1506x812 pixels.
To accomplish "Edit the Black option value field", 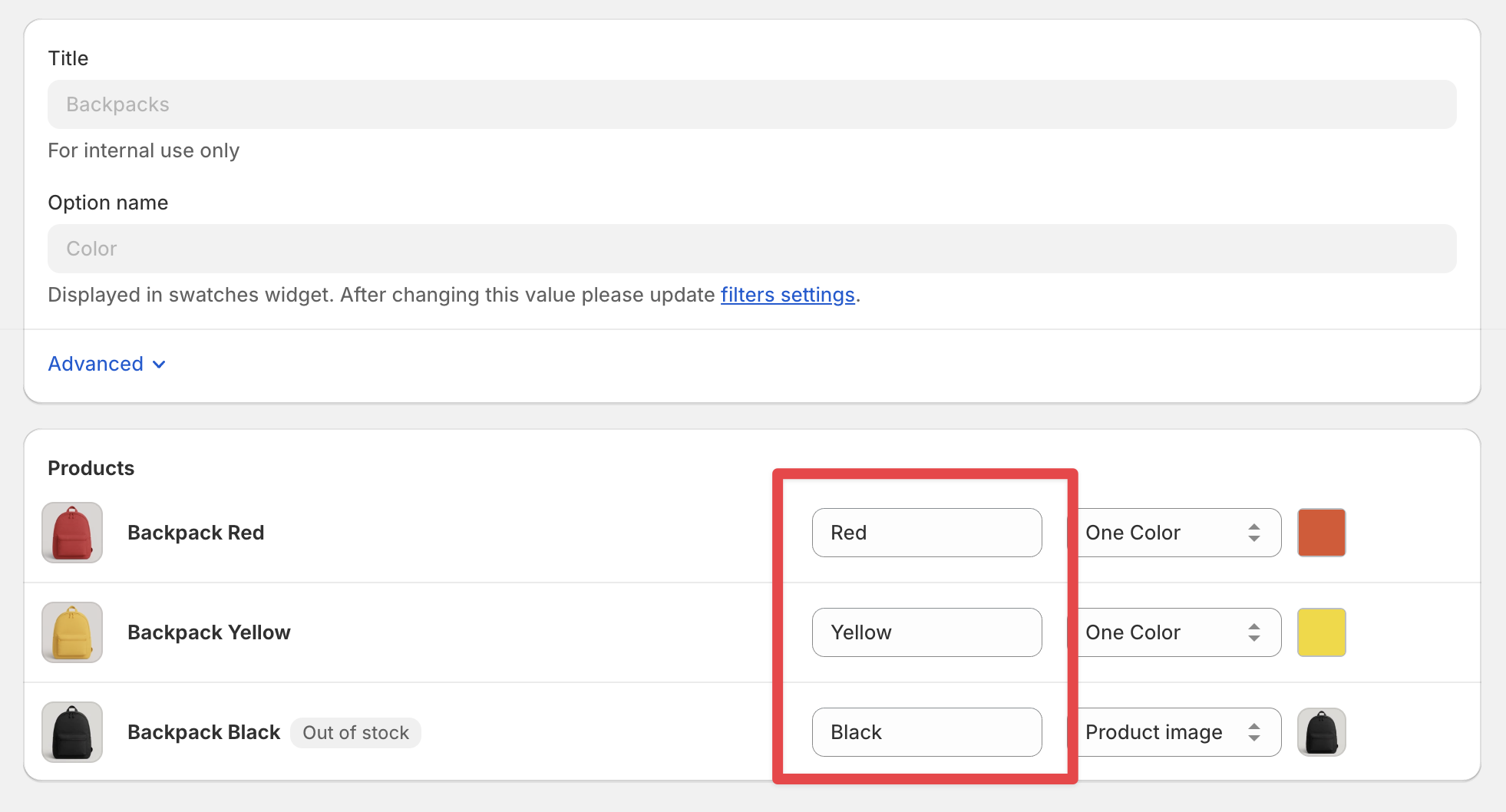I will pos(926,732).
